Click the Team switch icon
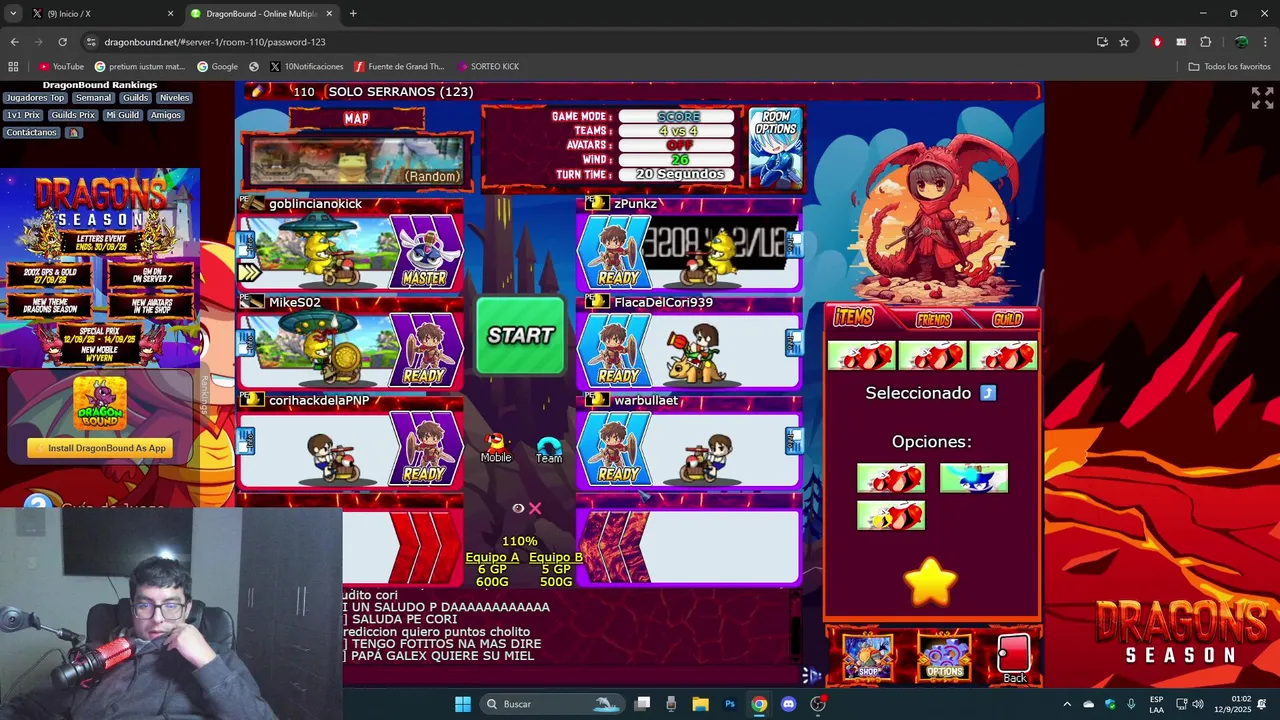Viewport: 1280px width, 720px height. point(549,450)
